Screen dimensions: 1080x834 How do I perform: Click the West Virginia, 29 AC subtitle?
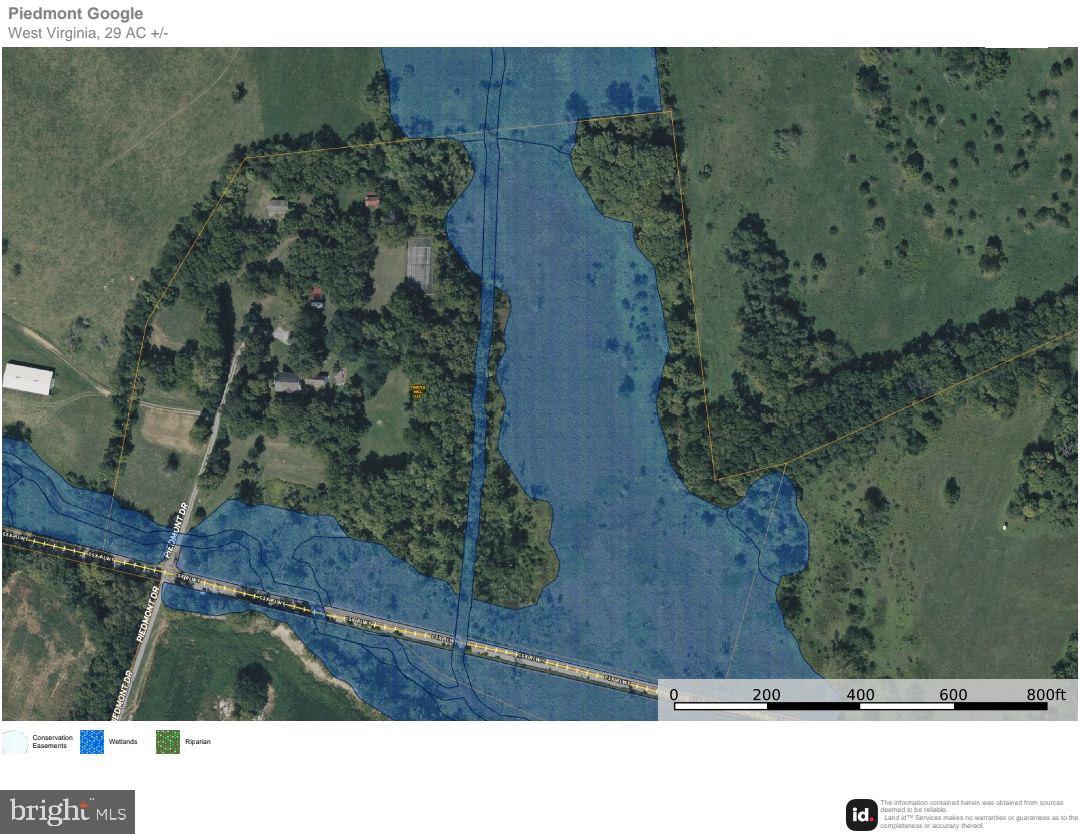click(x=88, y=33)
